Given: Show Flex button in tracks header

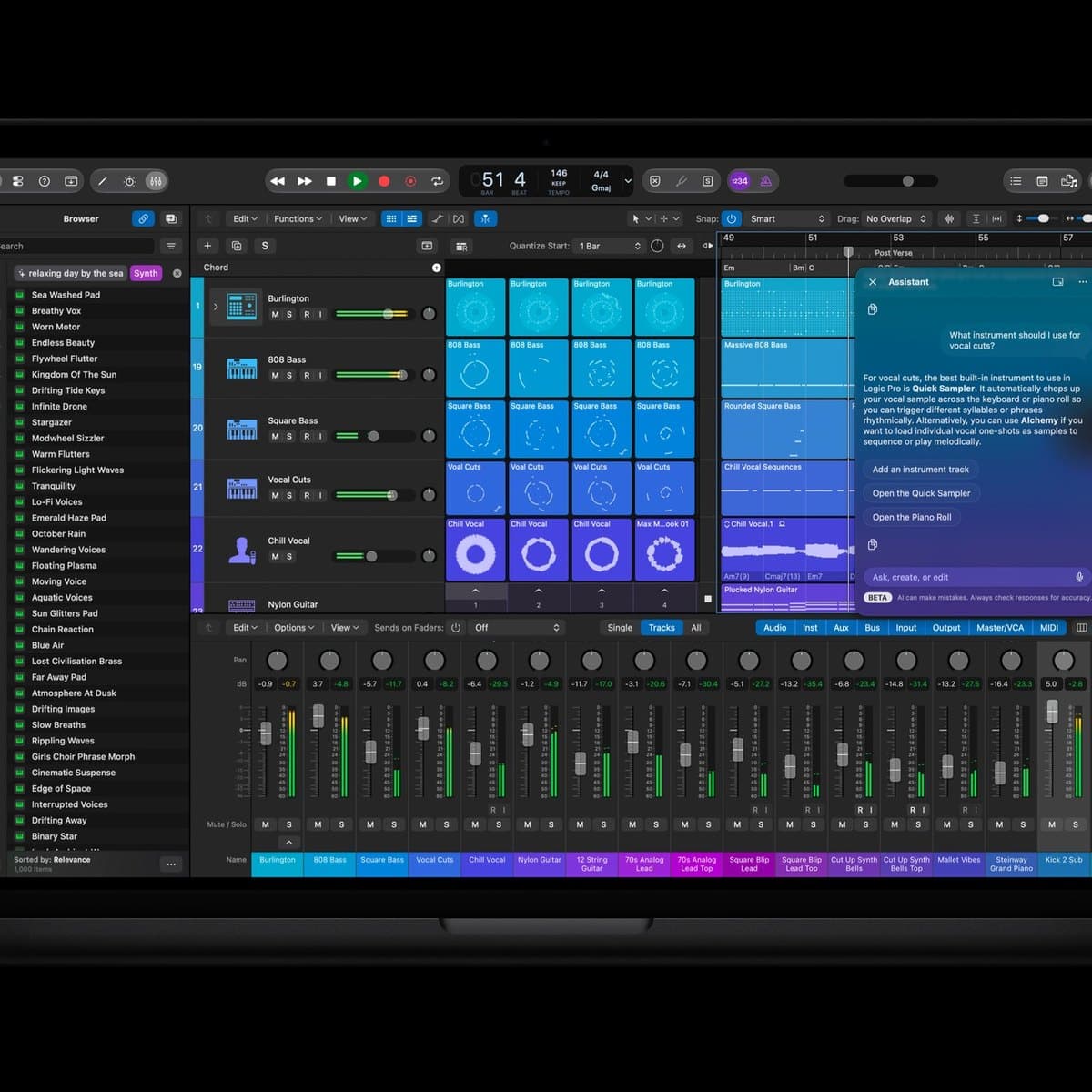Looking at the screenshot, I should coord(459,218).
